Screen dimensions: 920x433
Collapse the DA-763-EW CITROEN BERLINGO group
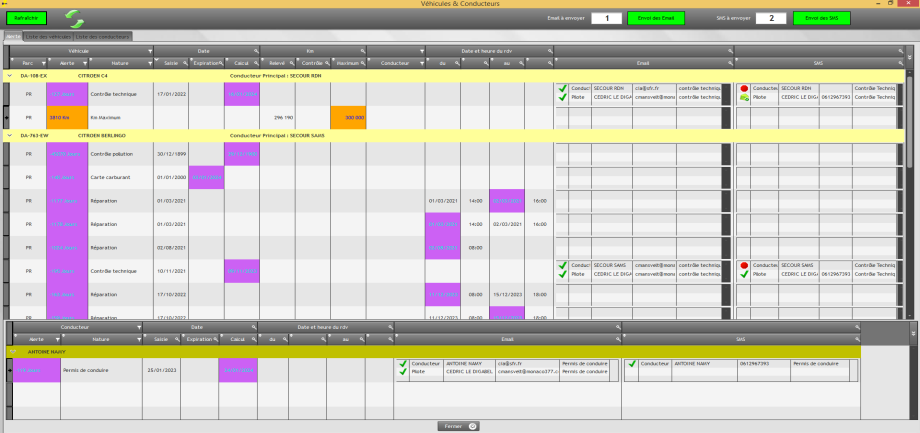pos(9,134)
